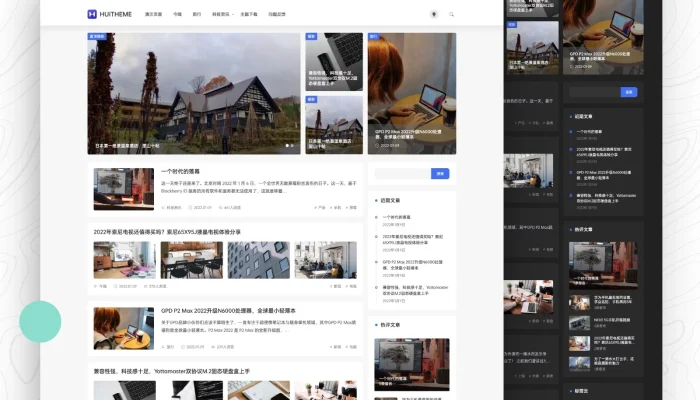Open the 今晚 menu item in the navbar
The height and width of the screenshot is (400, 700).
[177, 15]
